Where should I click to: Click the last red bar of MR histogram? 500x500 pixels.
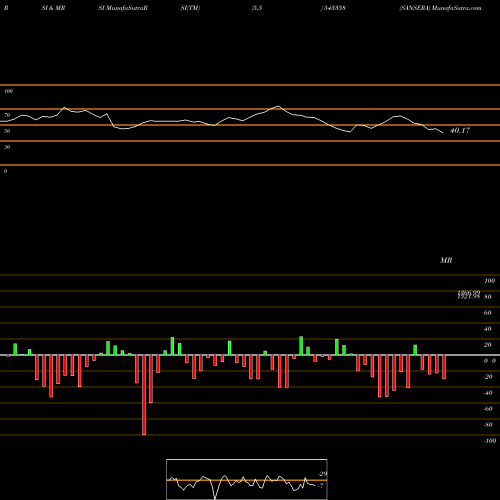click(444, 367)
